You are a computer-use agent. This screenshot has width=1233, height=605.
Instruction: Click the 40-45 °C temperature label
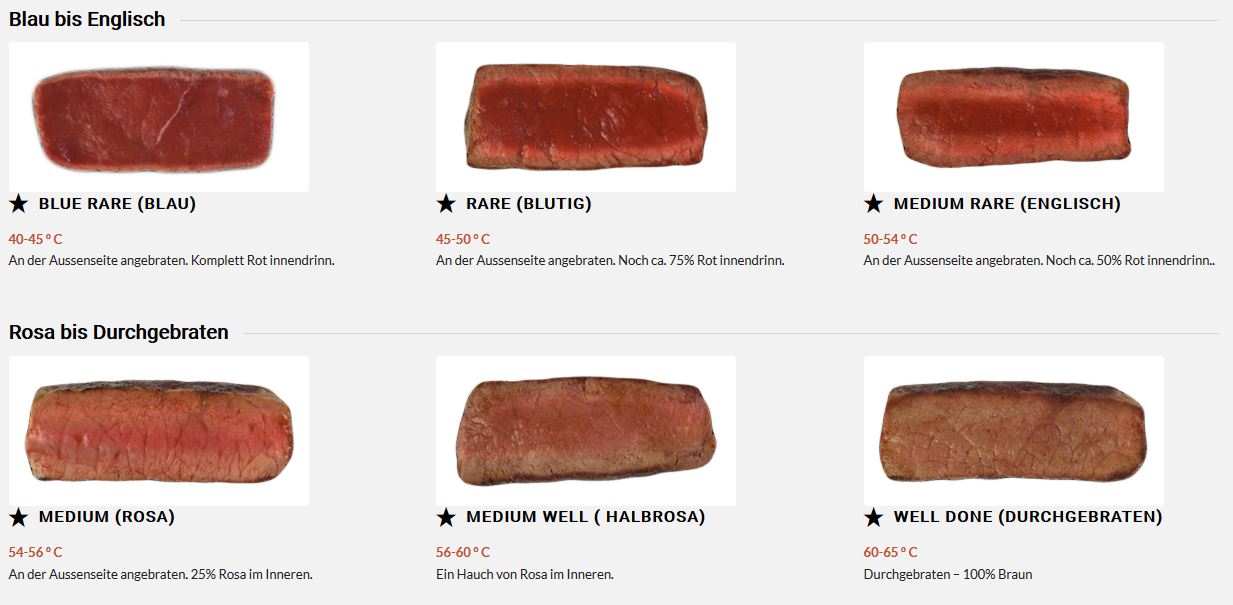pos(35,239)
